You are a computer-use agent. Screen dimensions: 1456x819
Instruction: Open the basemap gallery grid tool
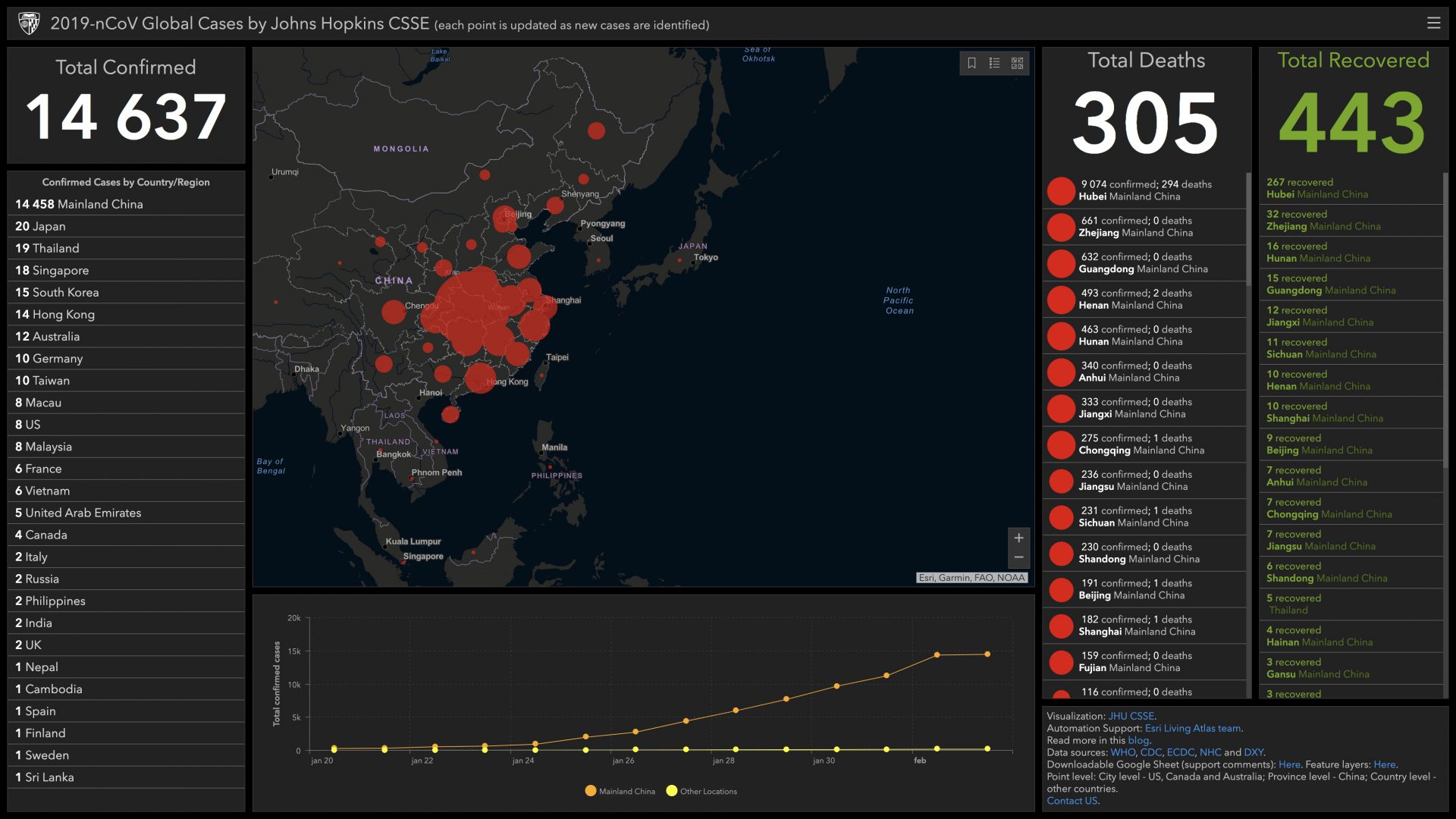tap(1017, 63)
